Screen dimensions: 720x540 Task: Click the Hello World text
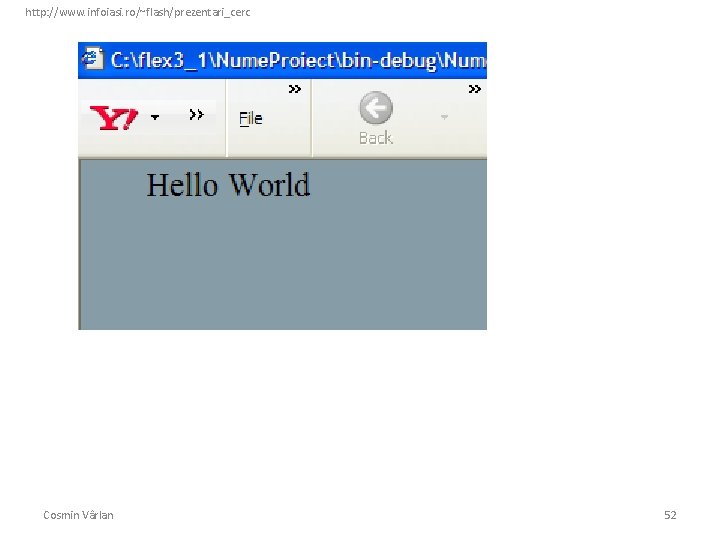coord(229,185)
